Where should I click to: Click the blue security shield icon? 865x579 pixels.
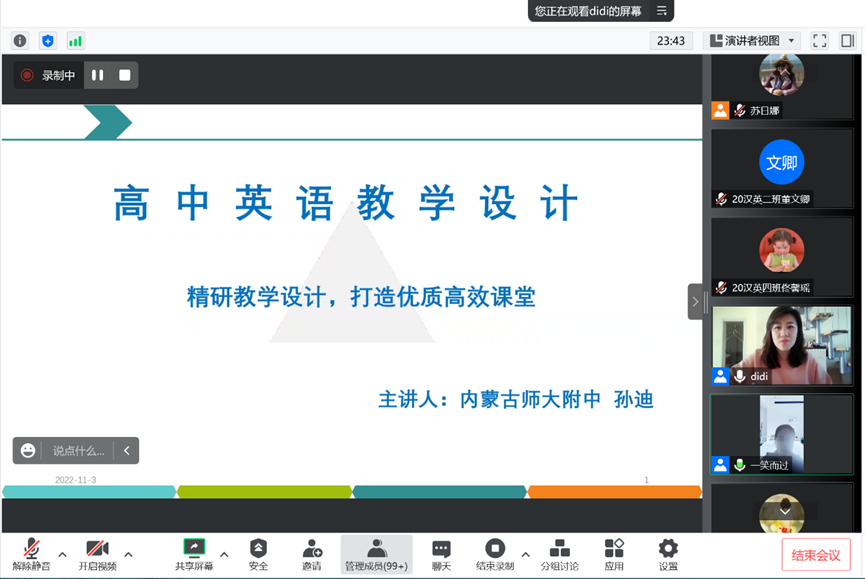click(x=48, y=41)
